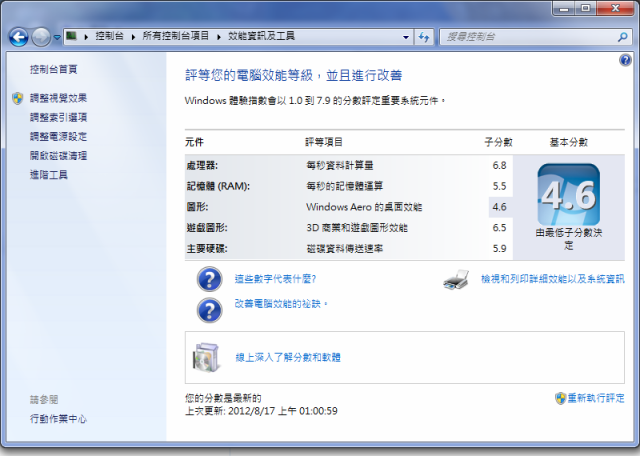Open 調整電源設定 sidebar link
Viewport: 640px width, 456px height.
[58, 136]
